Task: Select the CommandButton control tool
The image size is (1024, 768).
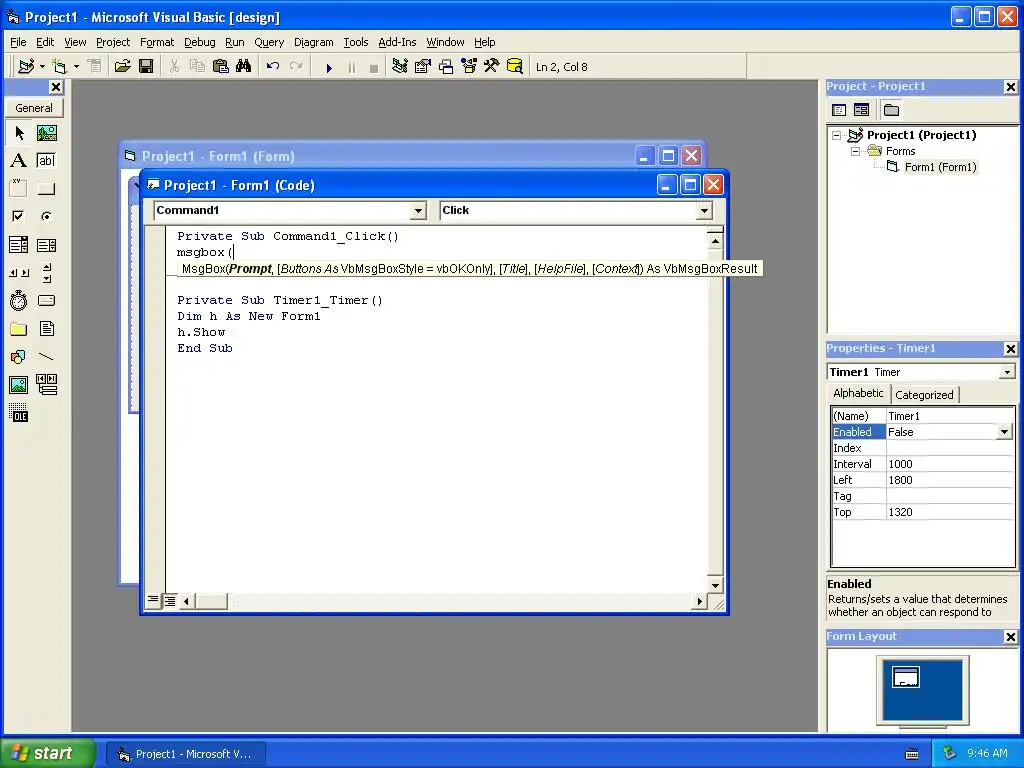Action: 46,189
